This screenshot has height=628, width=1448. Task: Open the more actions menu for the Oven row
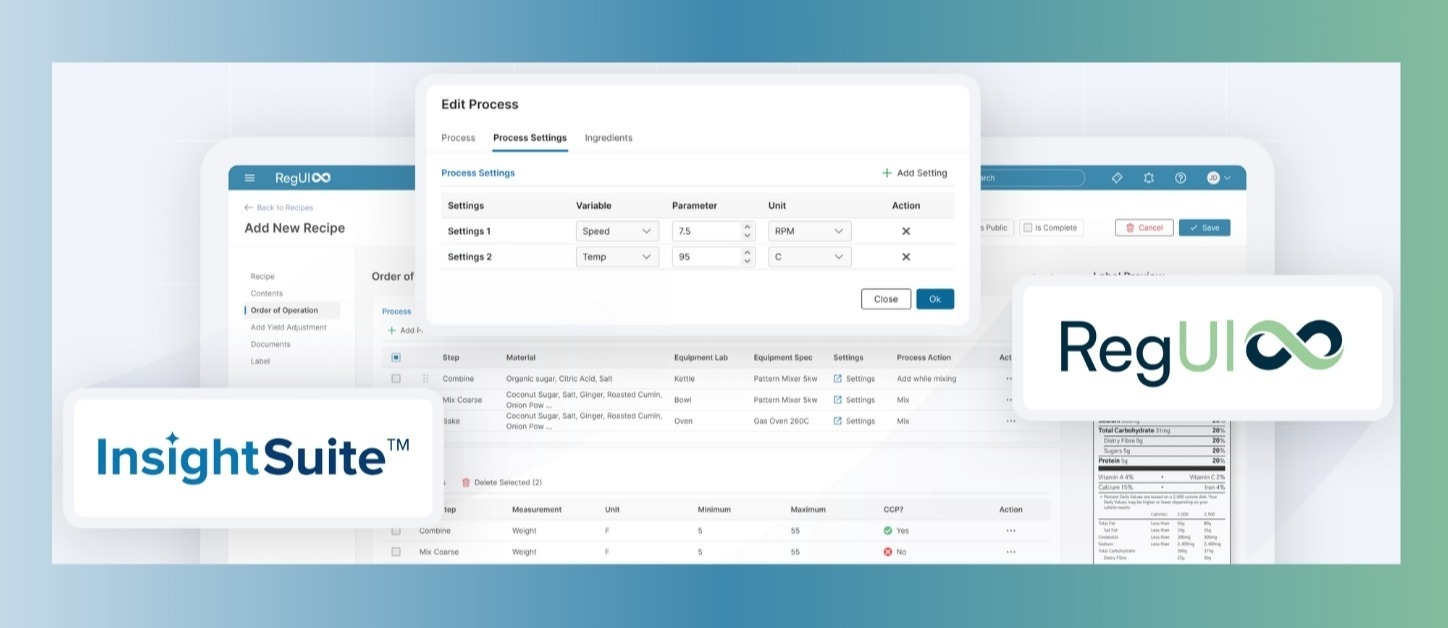pos(1010,421)
